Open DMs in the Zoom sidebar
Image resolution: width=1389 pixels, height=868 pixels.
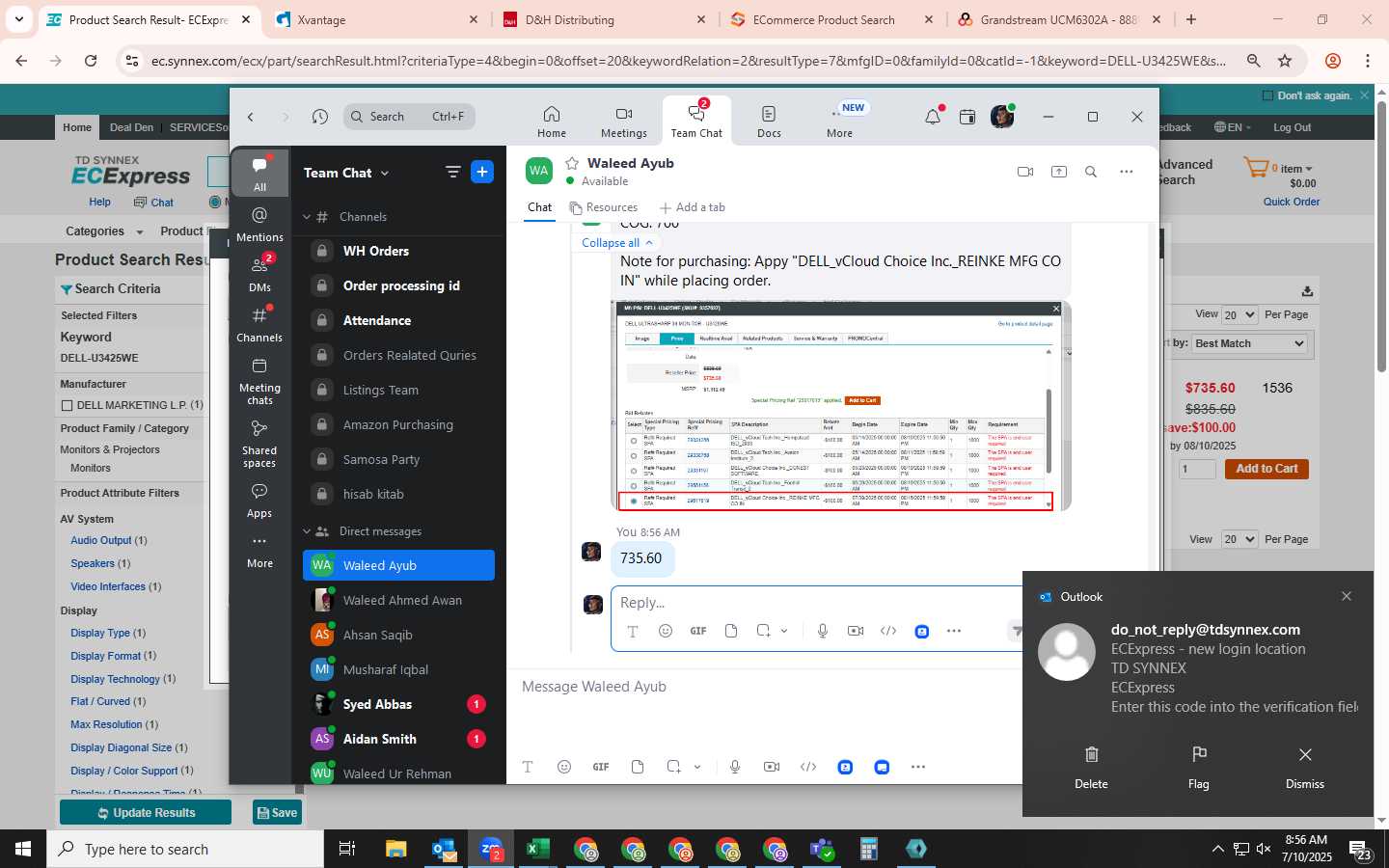pyautogui.click(x=259, y=274)
